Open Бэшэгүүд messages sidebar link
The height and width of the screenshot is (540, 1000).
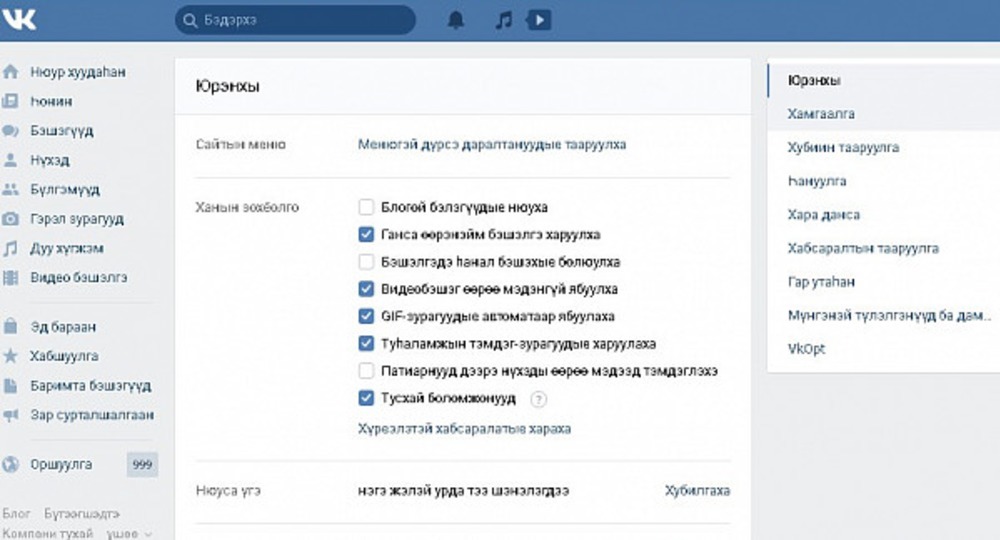(x=62, y=131)
